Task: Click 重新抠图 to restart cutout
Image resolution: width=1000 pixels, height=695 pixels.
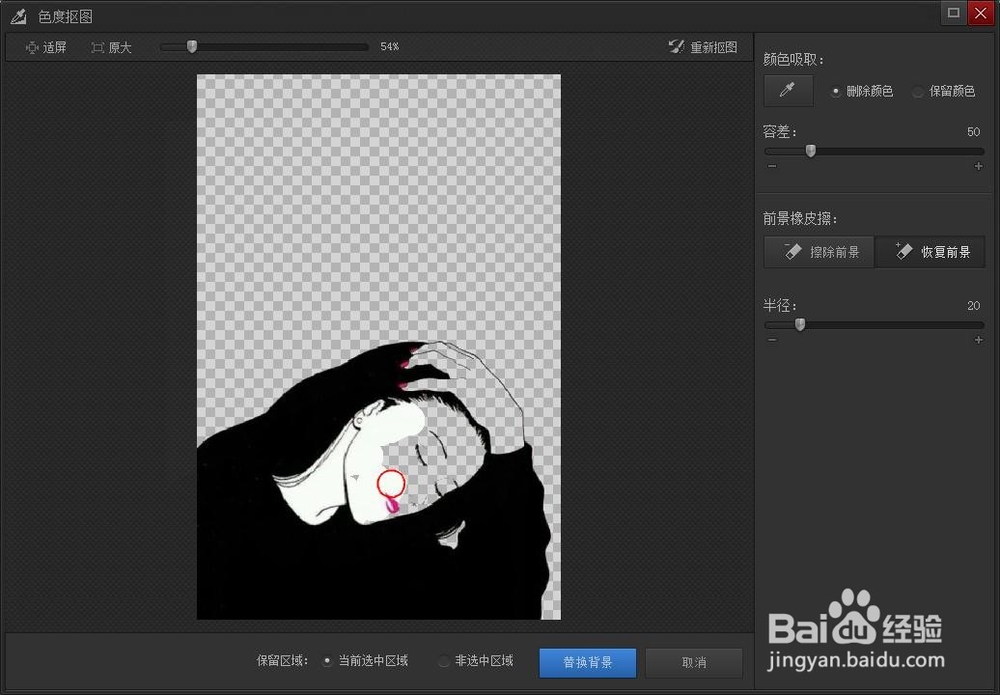Action: [x=703, y=47]
